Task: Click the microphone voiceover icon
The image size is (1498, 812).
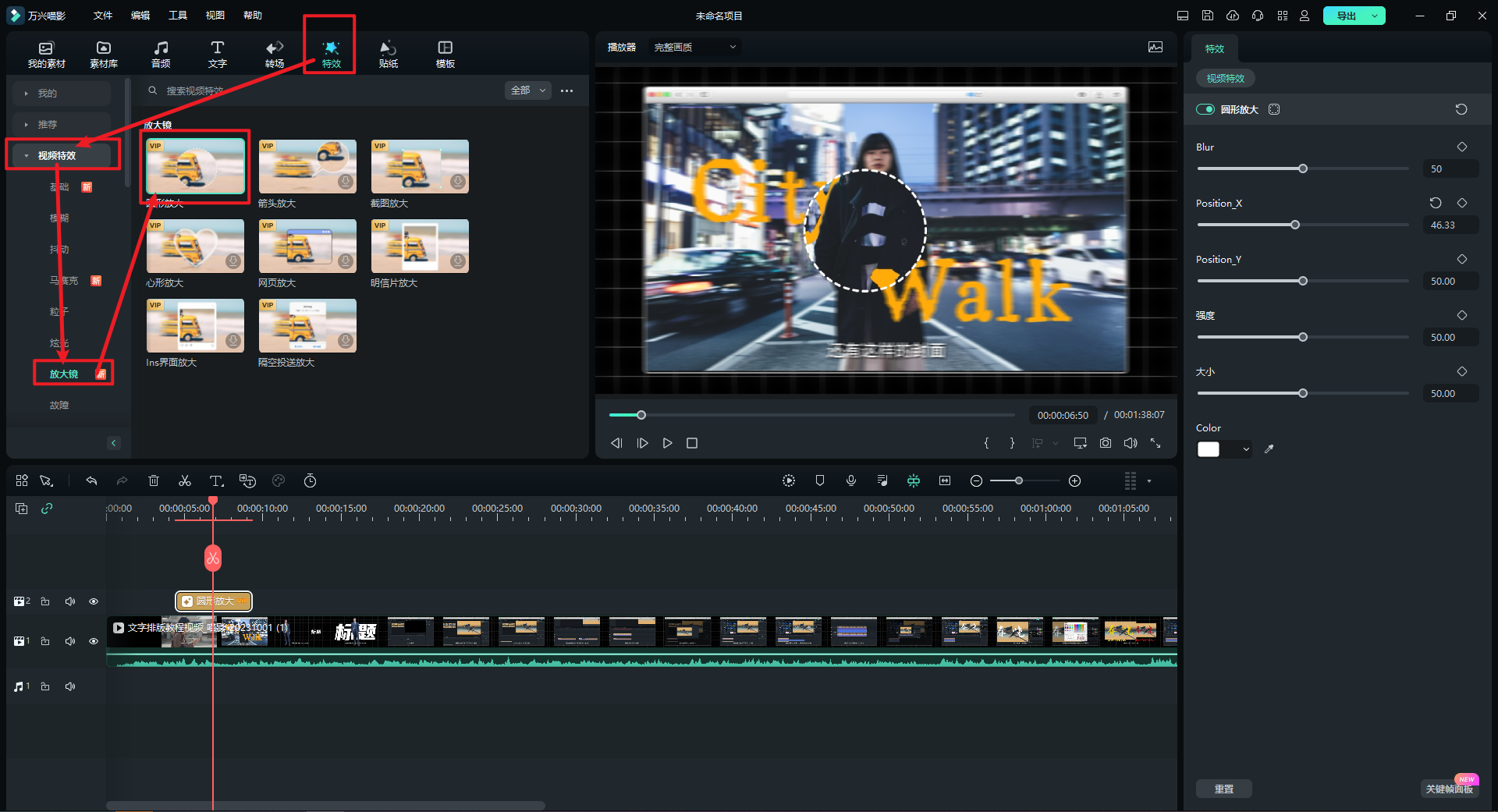Action: (x=851, y=480)
